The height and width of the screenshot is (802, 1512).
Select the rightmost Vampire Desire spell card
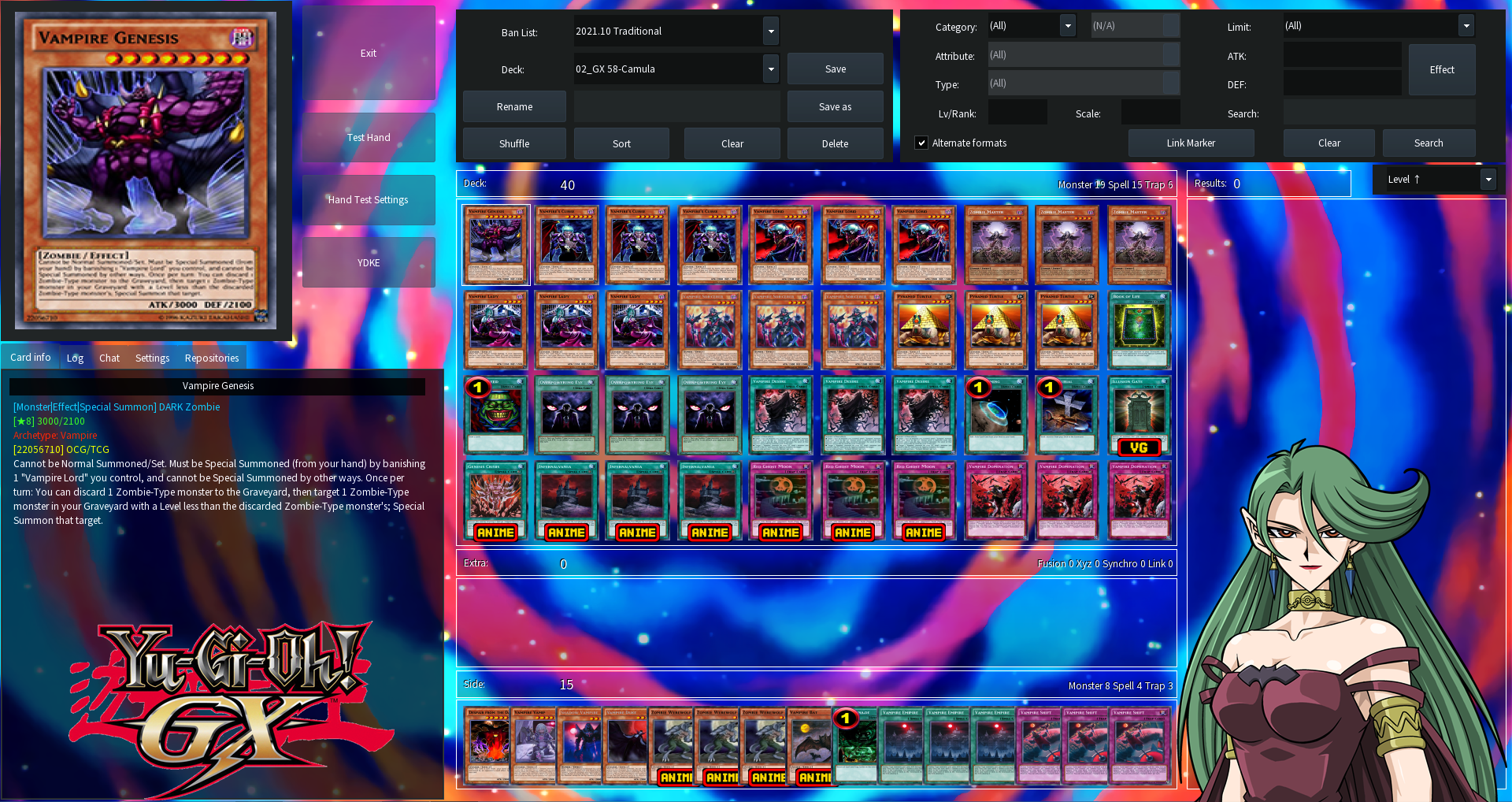[x=924, y=415]
